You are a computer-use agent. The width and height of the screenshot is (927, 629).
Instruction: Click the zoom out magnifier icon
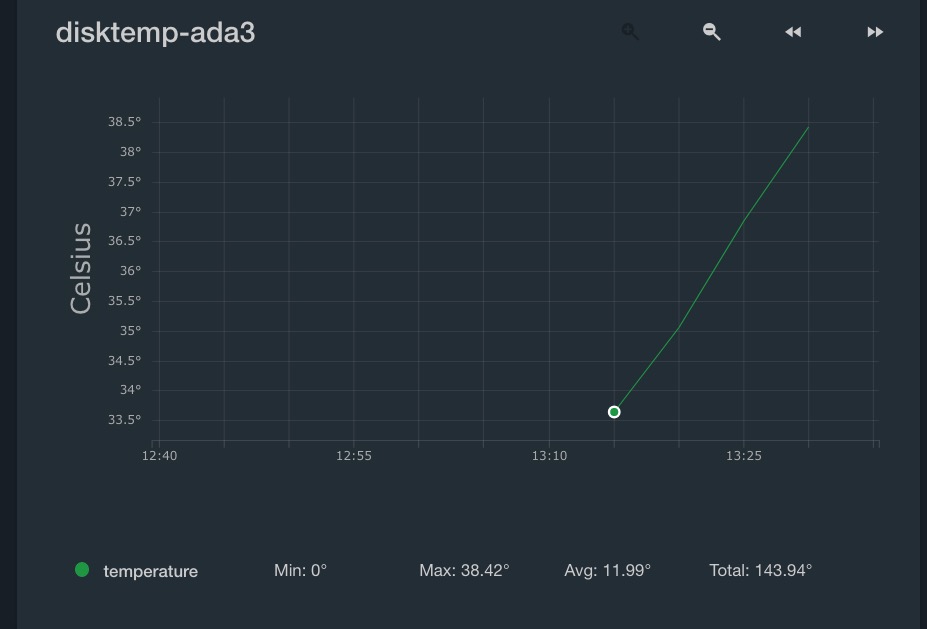point(712,31)
